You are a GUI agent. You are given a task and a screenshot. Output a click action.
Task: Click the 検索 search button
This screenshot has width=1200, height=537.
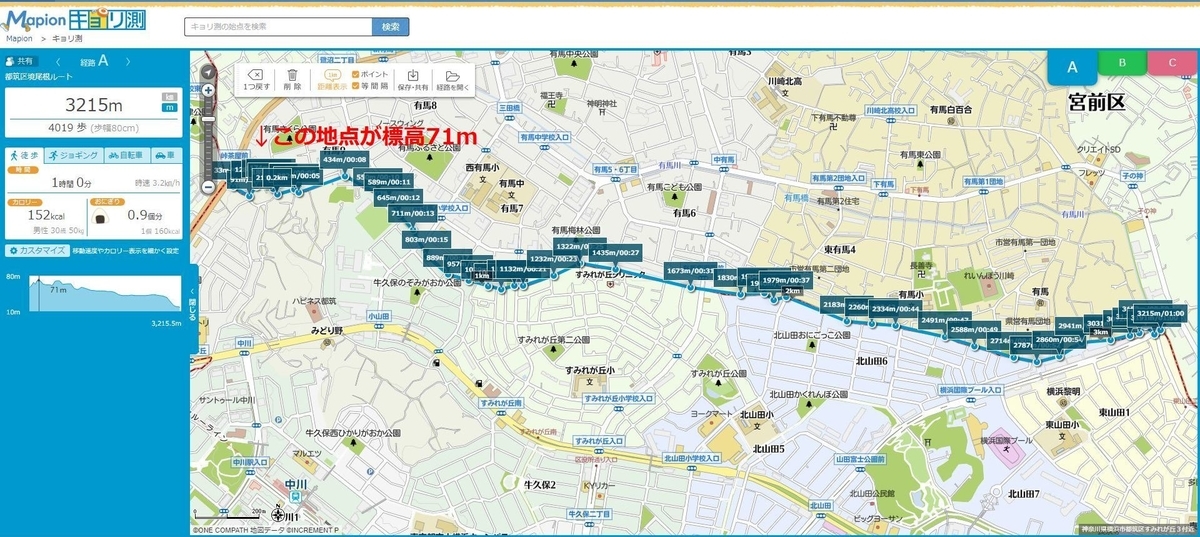390,27
